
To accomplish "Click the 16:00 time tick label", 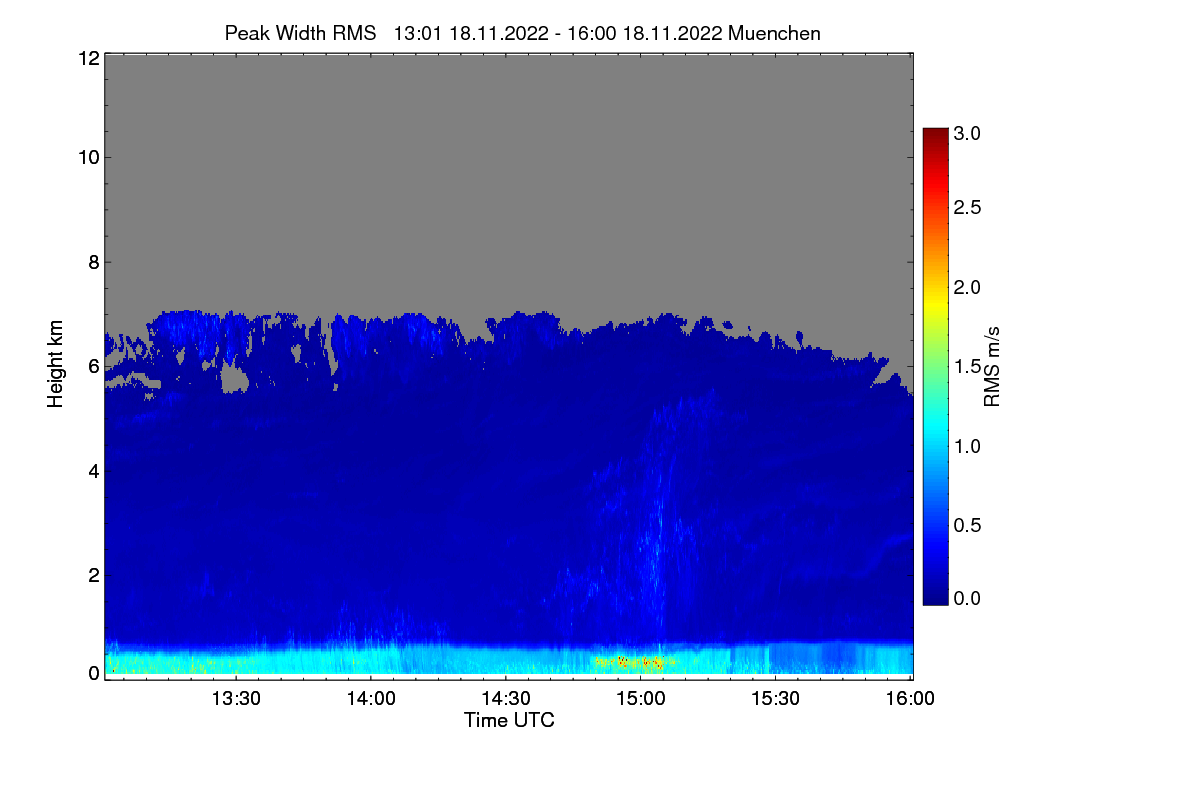I will (911, 699).
